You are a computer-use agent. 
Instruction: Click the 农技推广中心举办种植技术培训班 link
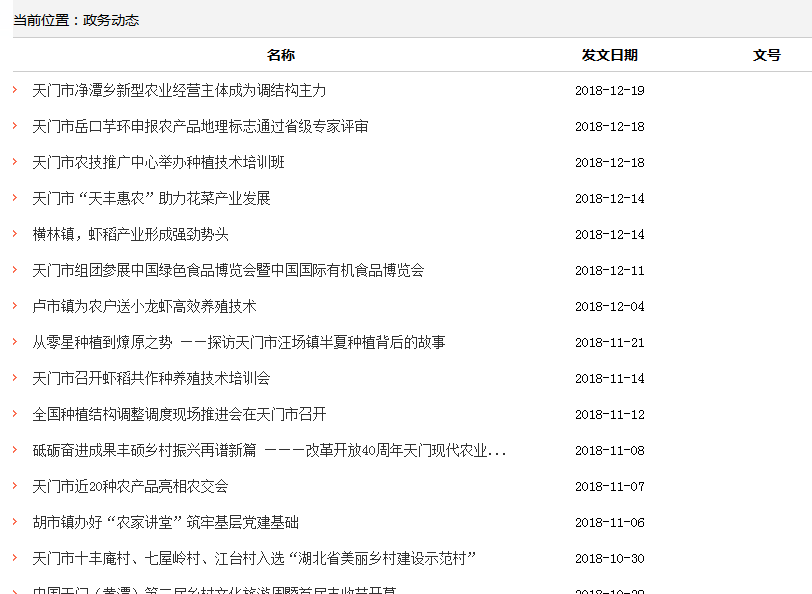(158, 162)
